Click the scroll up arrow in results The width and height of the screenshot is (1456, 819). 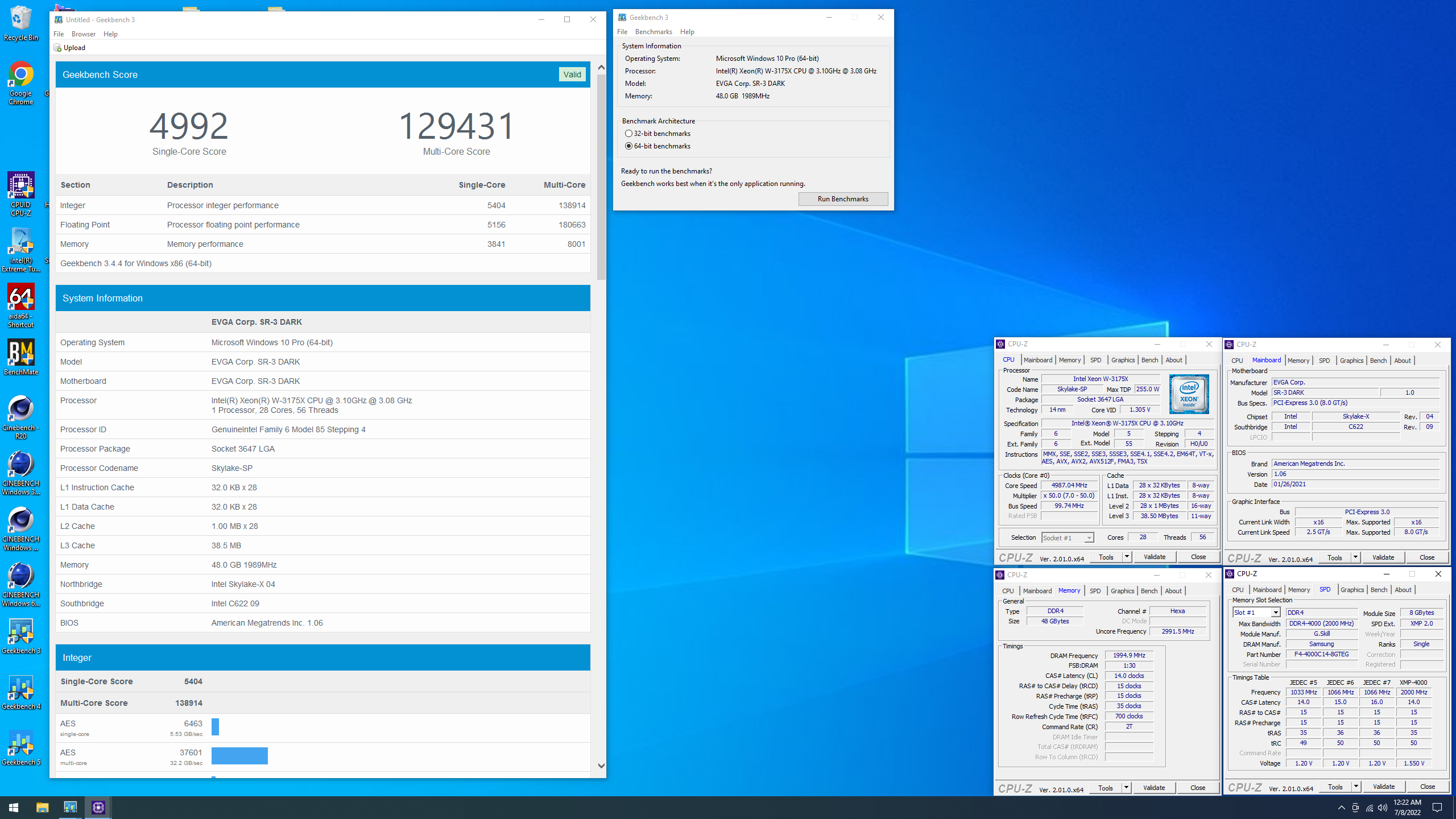pyautogui.click(x=601, y=67)
